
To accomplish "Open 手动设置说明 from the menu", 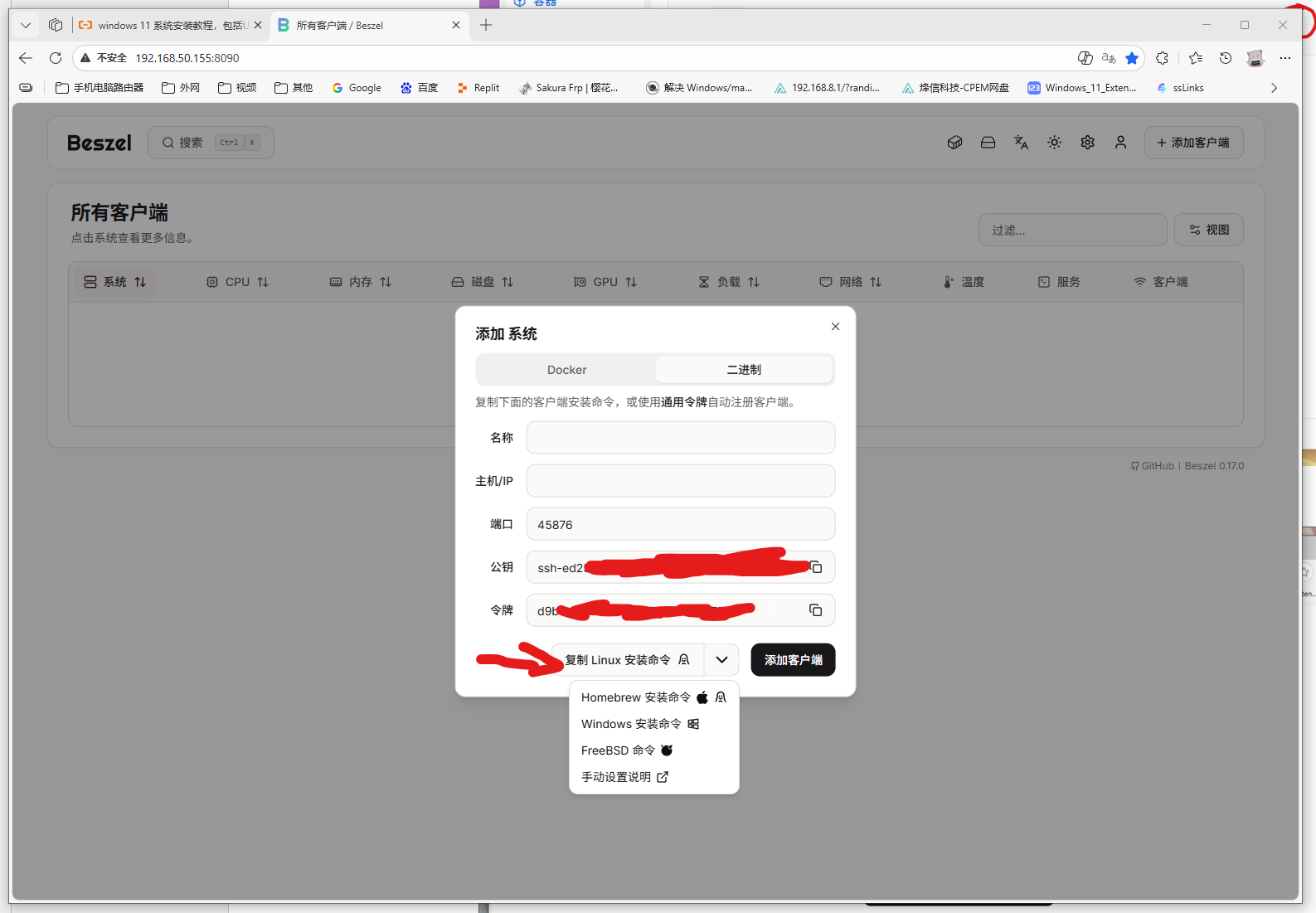I will (x=653, y=777).
